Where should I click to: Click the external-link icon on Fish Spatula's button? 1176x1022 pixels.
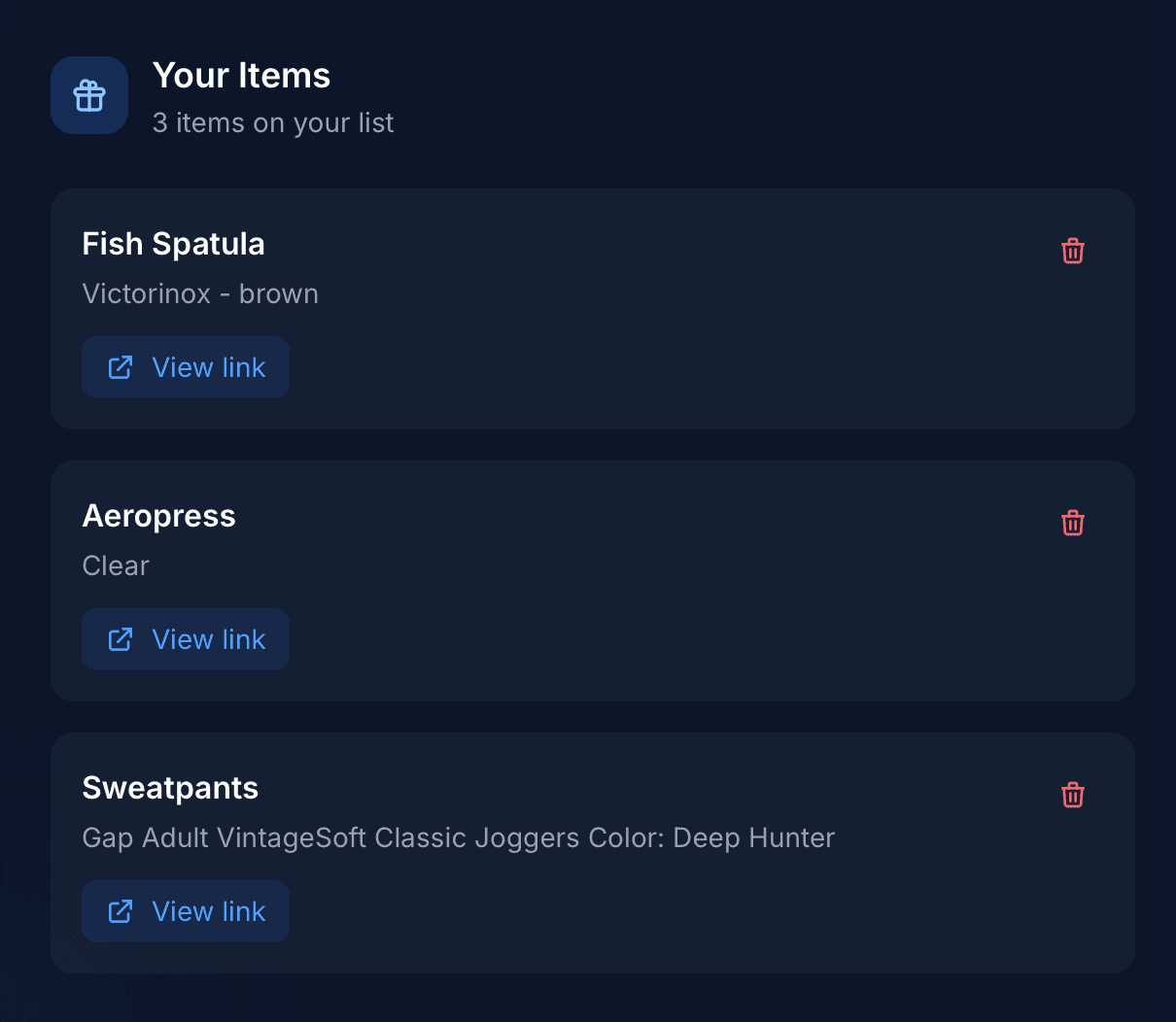click(x=120, y=367)
